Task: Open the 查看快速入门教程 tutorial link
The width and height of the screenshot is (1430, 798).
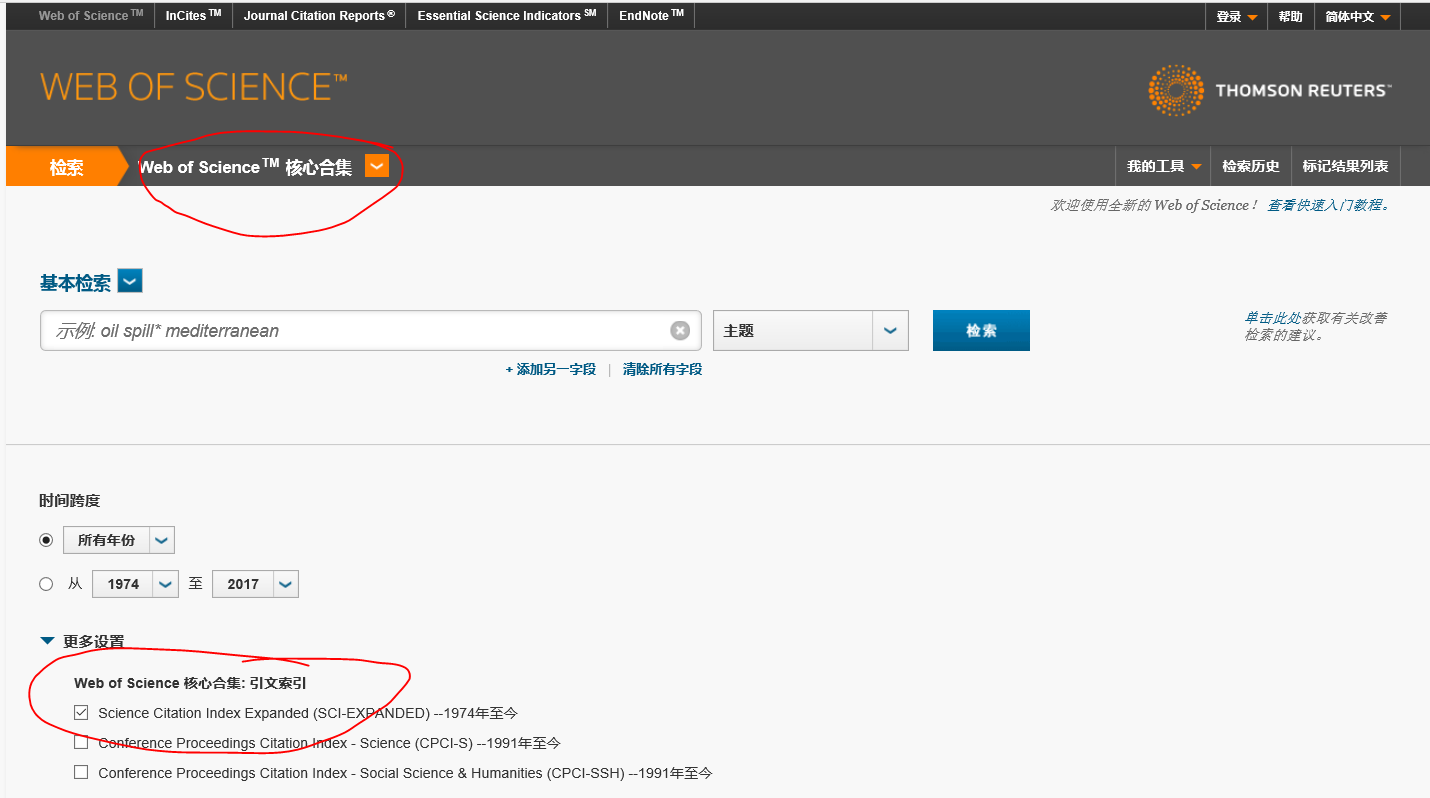Action: (x=1328, y=205)
